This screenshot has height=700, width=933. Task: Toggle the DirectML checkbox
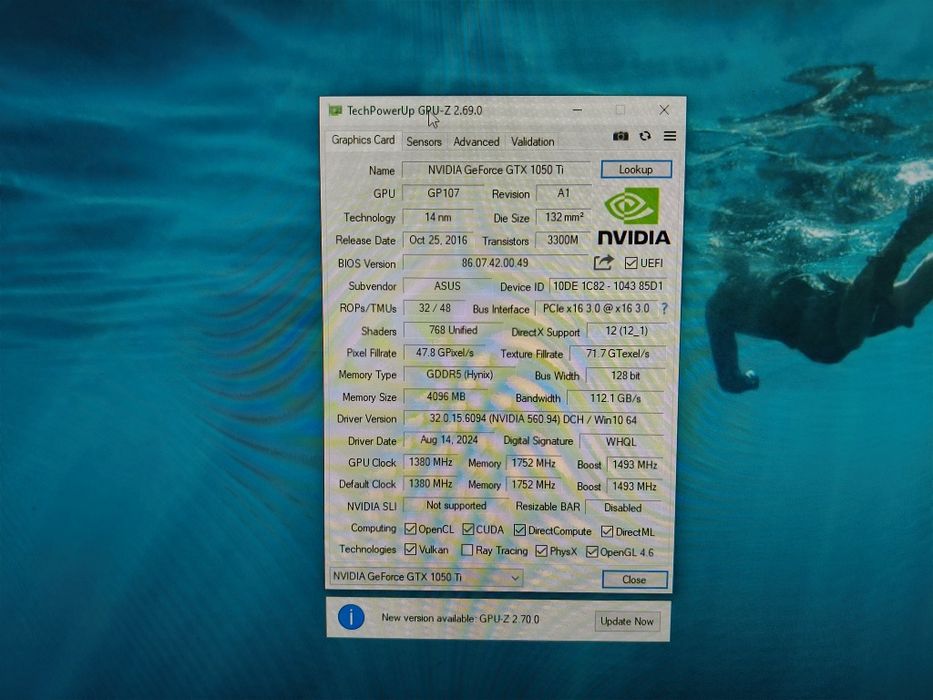point(607,532)
